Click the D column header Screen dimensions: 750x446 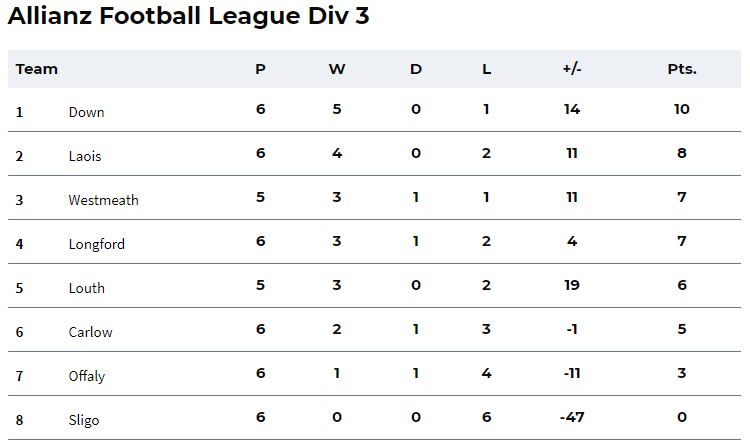416,69
